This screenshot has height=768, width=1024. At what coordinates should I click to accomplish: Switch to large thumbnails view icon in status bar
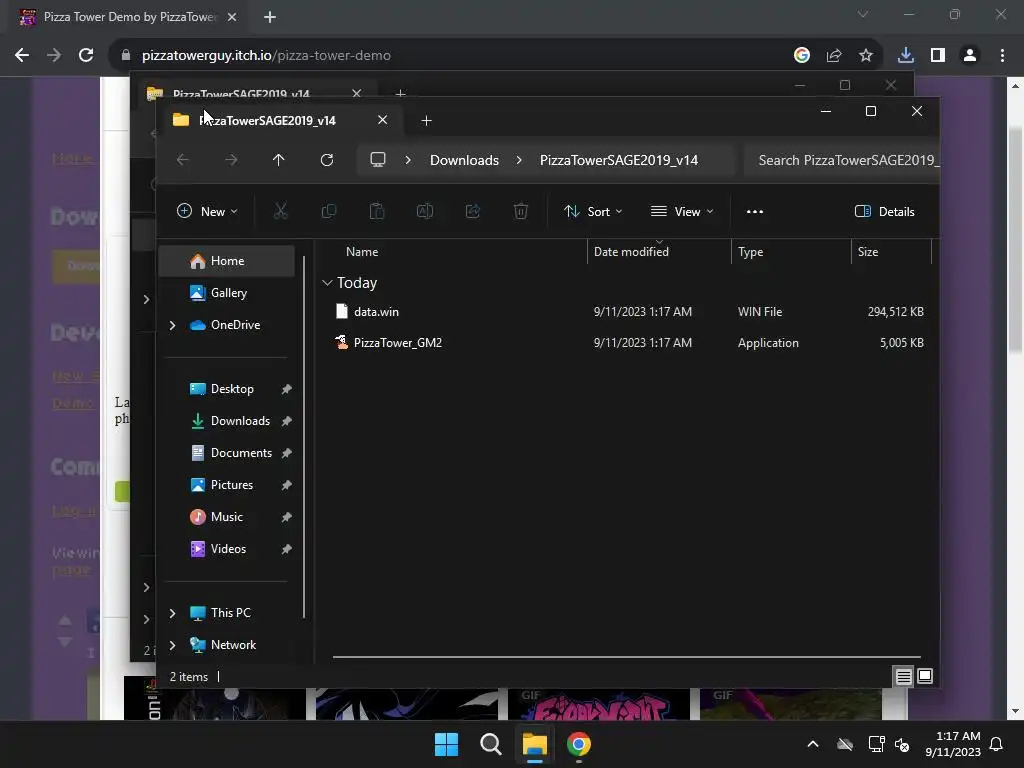tap(925, 677)
